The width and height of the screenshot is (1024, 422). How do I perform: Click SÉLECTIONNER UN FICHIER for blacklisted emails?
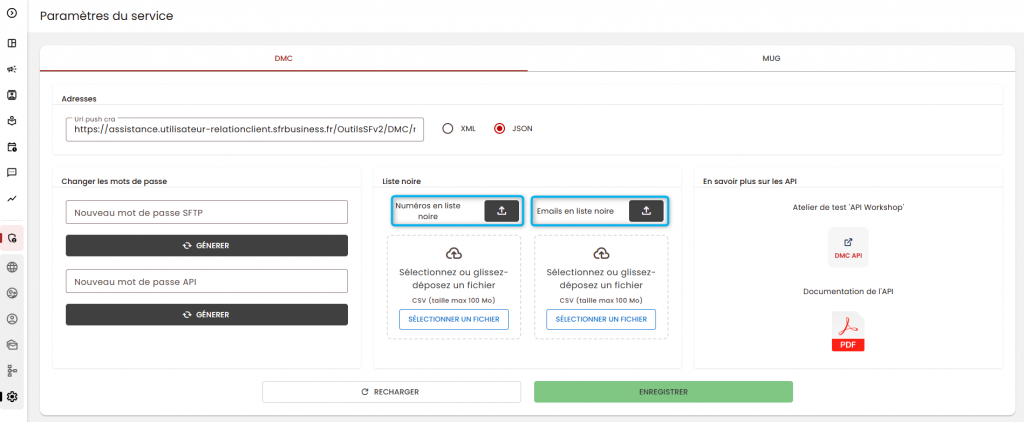tap(601, 319)
